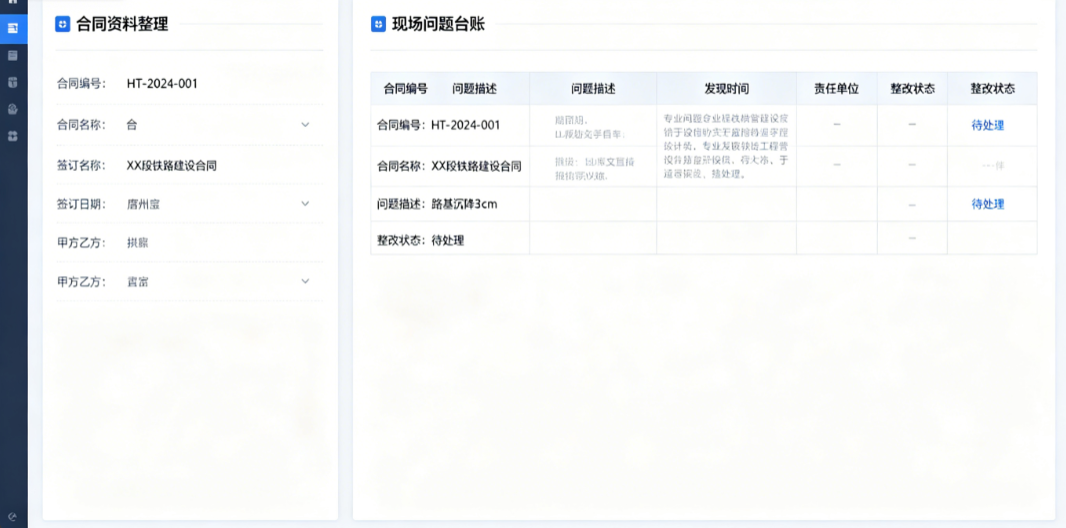Click the 签订名称 label in the form
The width and height of the screenshot is (1066, 528).
82,165
